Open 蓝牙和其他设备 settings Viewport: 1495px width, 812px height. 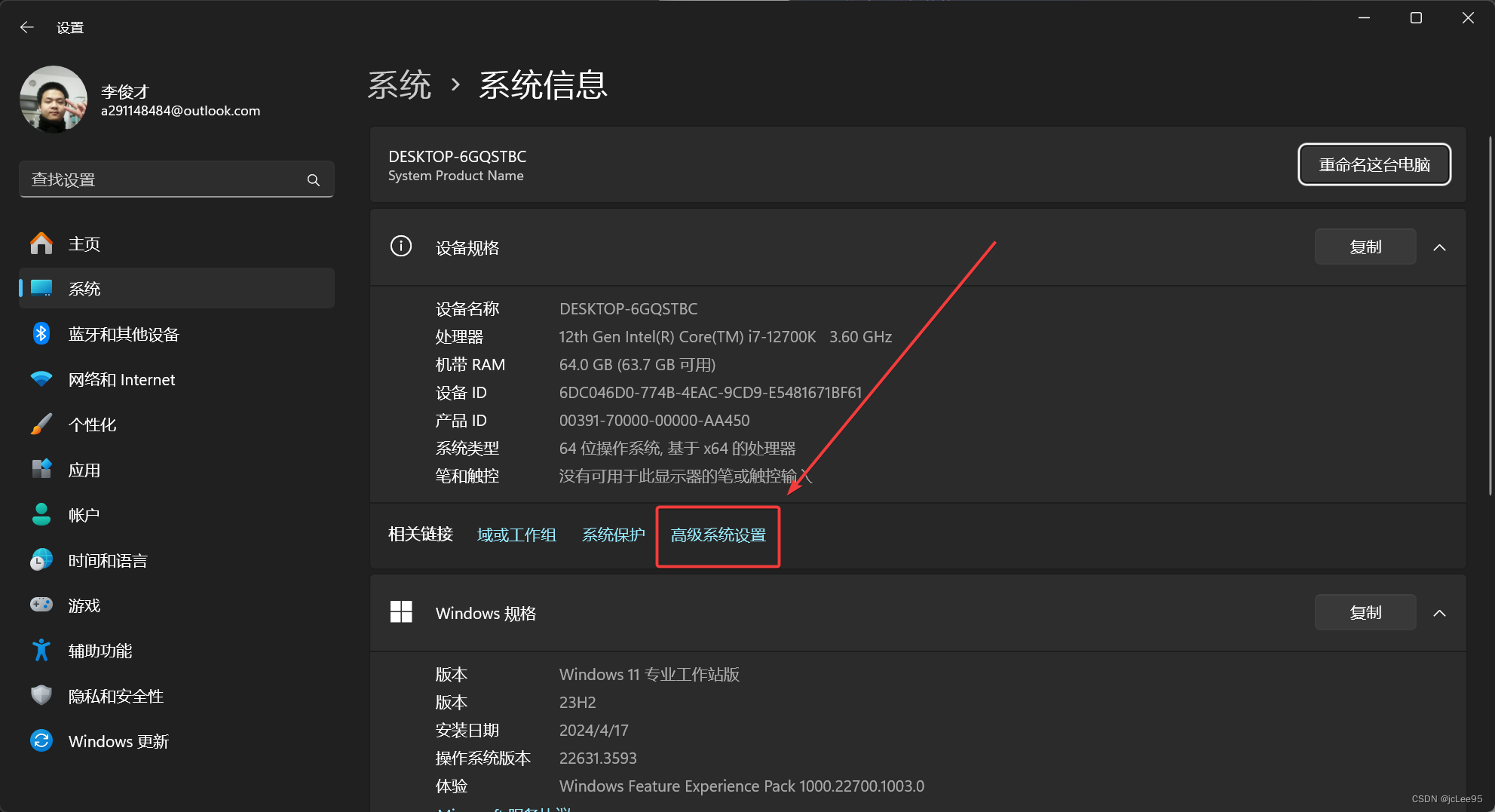coord(176,333)
